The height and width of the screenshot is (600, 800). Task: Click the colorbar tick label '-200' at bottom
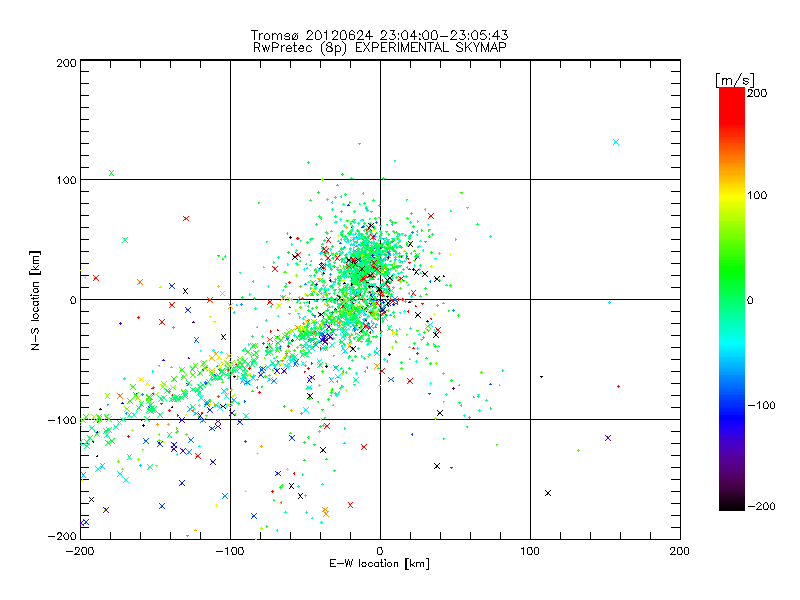click(x=761, y=506)
